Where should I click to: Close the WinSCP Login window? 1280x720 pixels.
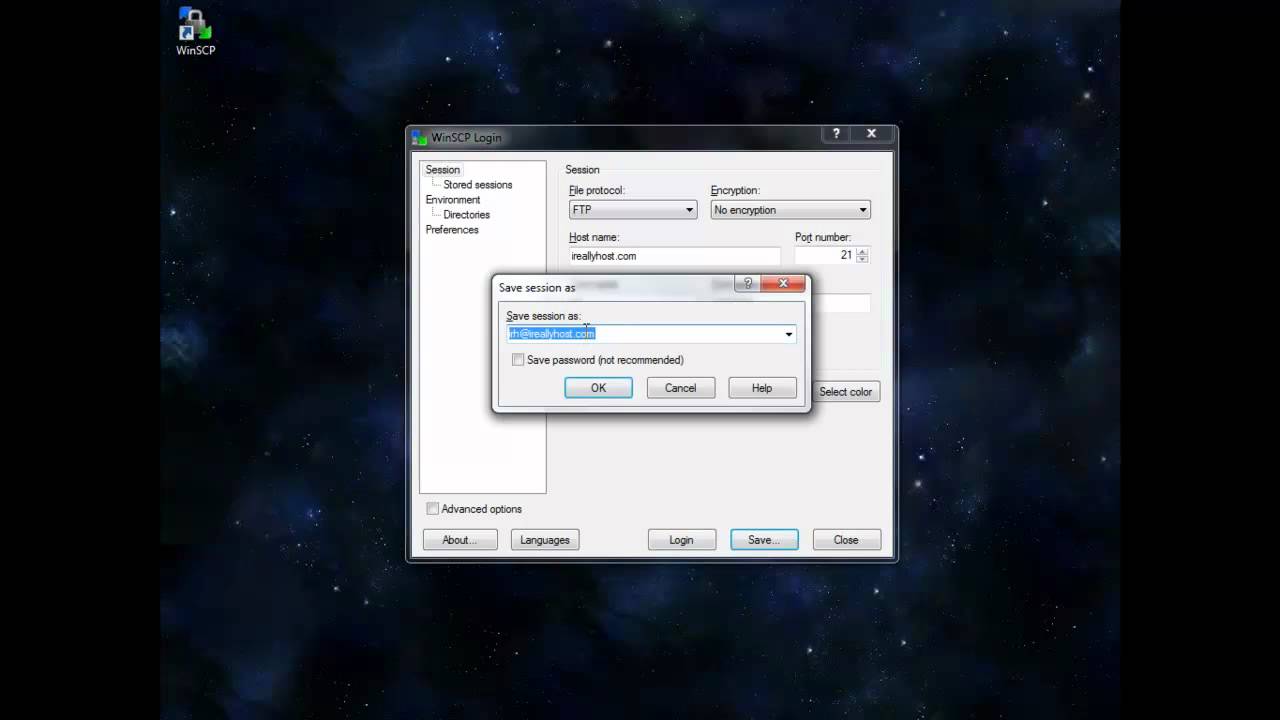tap(871, 133)
